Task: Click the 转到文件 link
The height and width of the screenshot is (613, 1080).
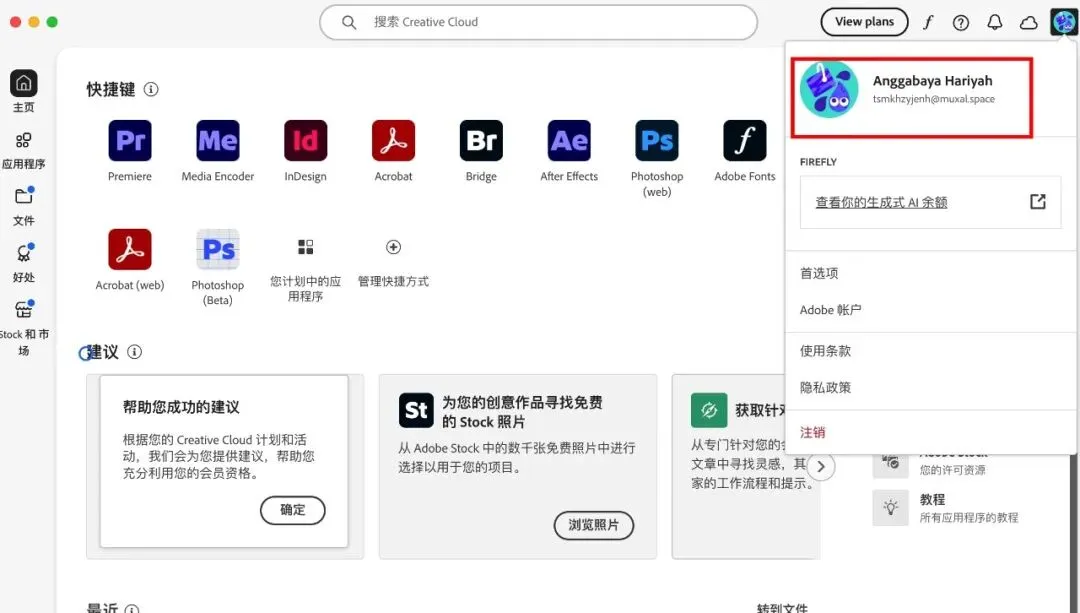Action: (x=782, y=608)
